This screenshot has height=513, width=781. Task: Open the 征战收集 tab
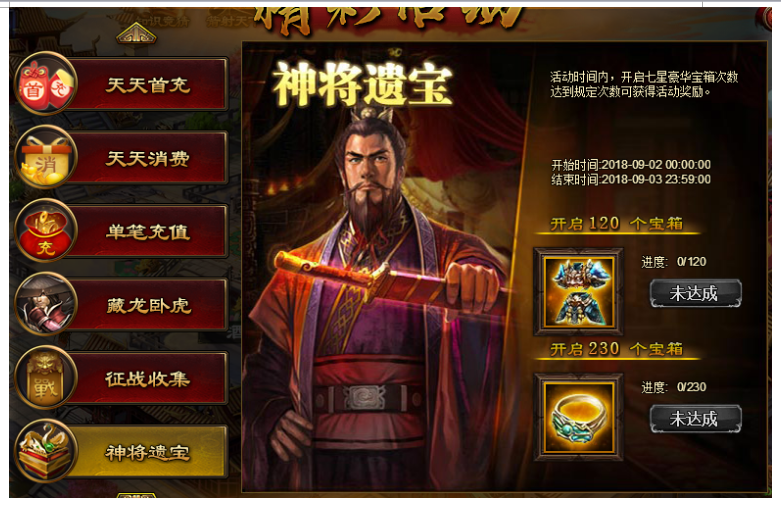[148, 378]
